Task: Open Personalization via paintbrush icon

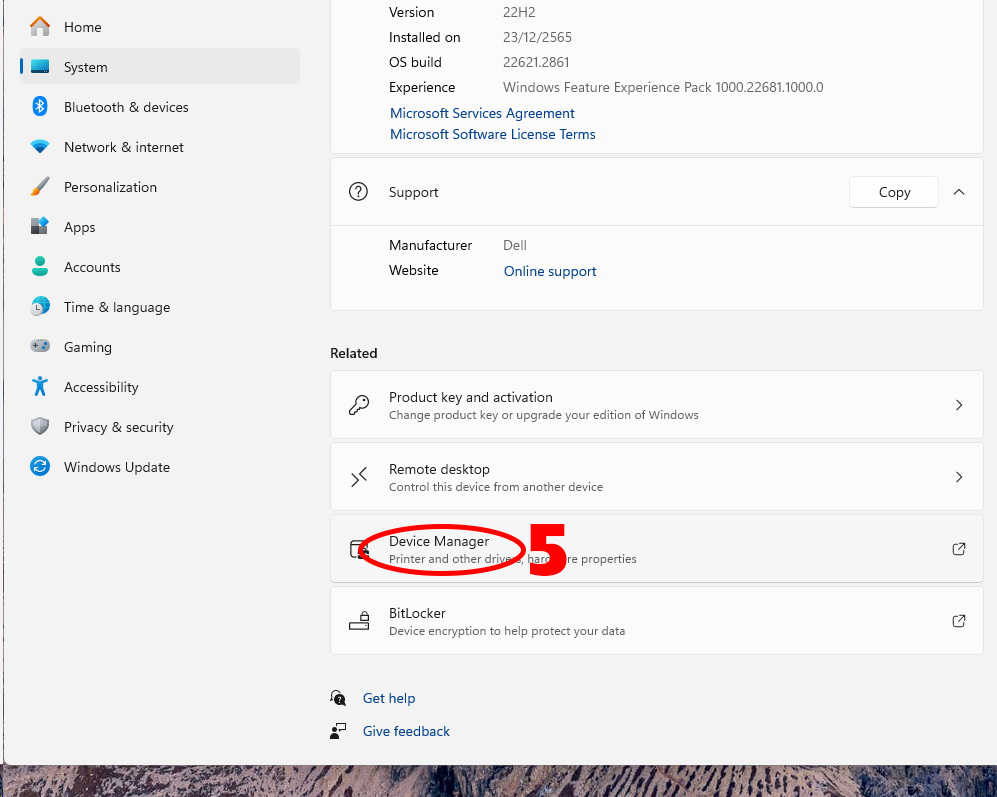Action: pyautogui.click(x=40, y=187)
